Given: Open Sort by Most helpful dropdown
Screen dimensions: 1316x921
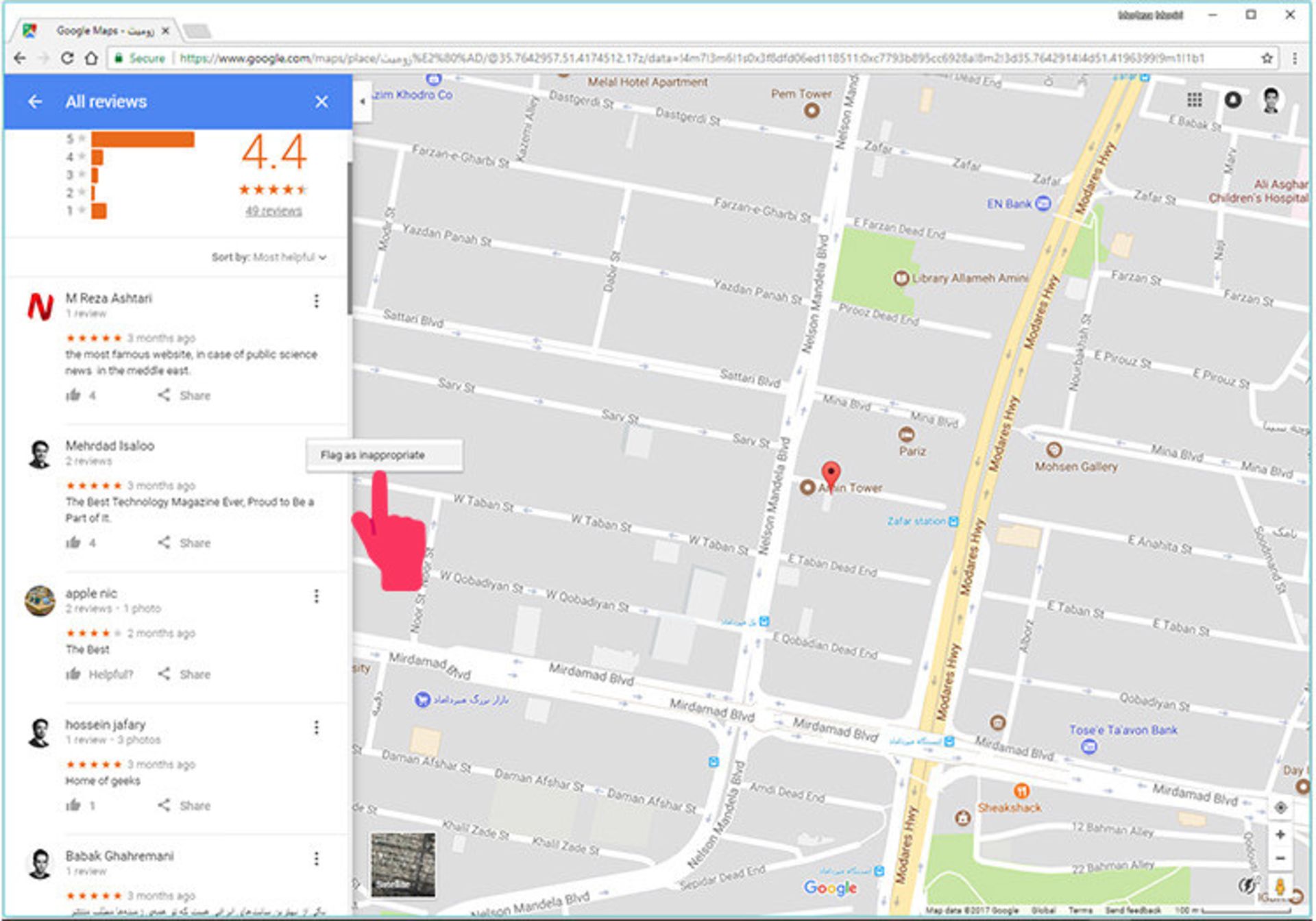Looking at the screenshot, I should 269,258.
